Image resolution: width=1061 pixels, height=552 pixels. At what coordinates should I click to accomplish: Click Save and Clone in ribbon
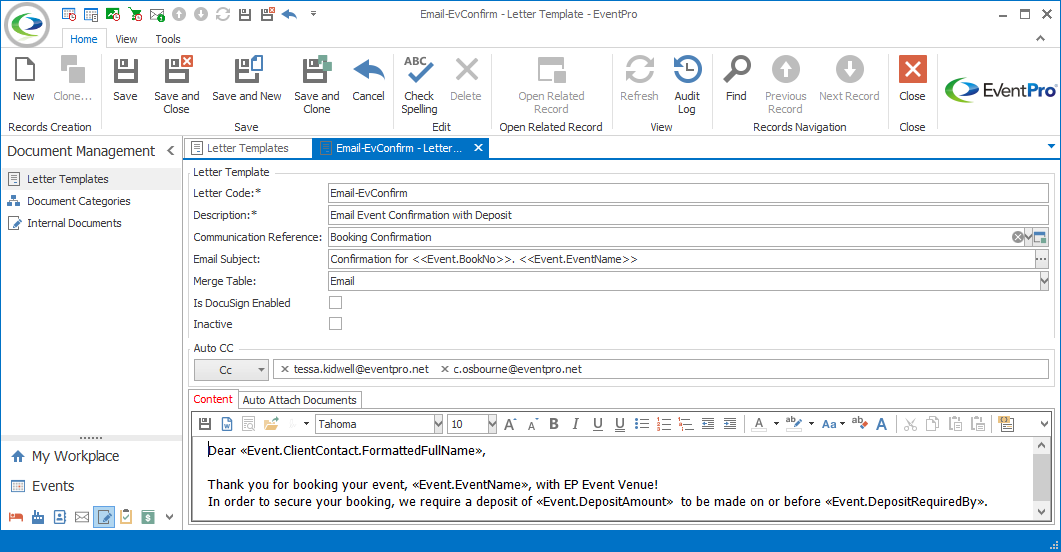click(317, 85)
